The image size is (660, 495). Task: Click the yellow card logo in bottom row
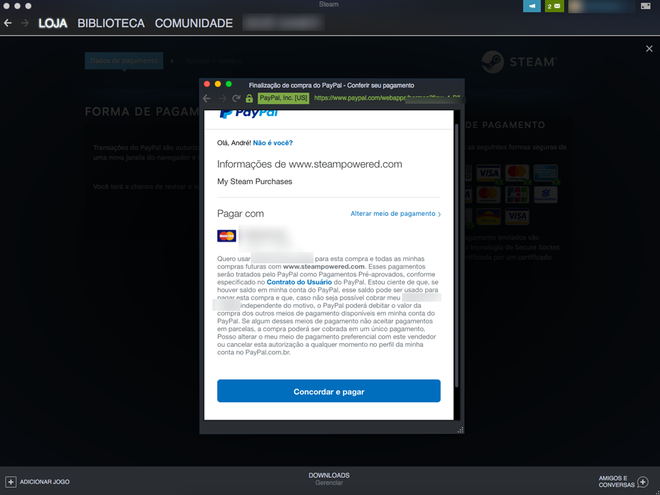click(488, 216)
